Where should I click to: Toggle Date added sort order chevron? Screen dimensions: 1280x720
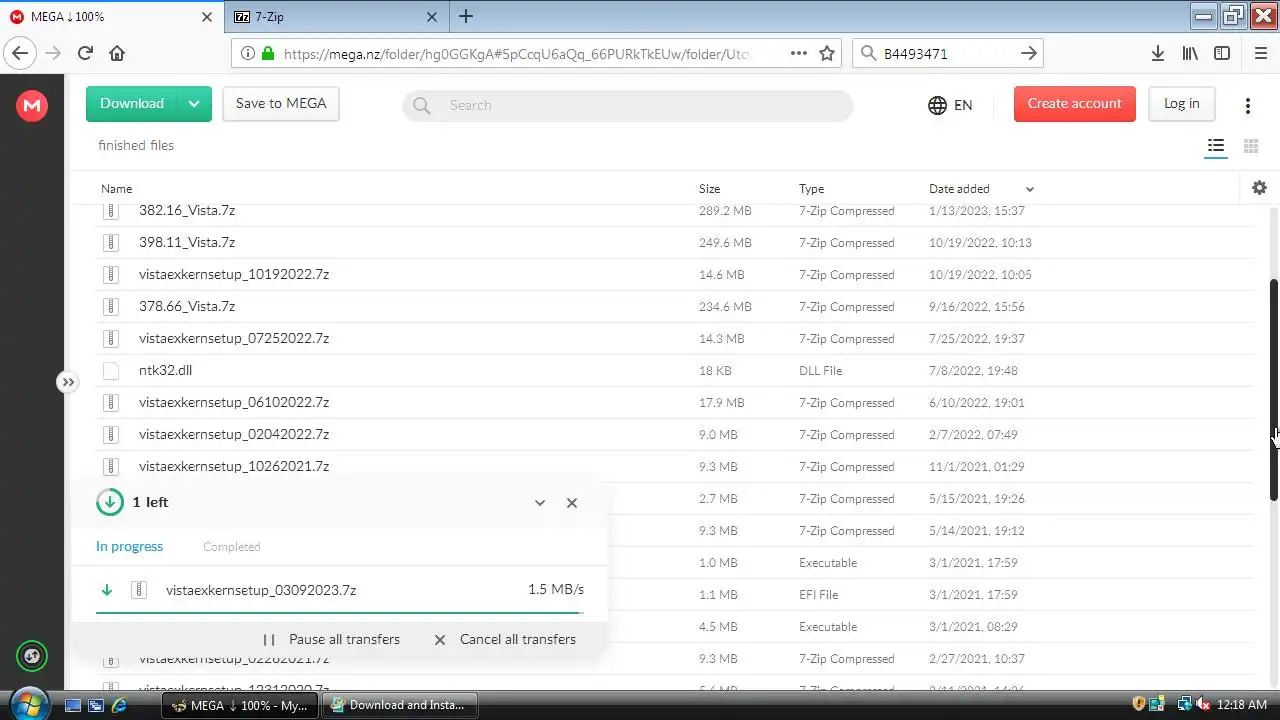click(x=1030, y=189)
